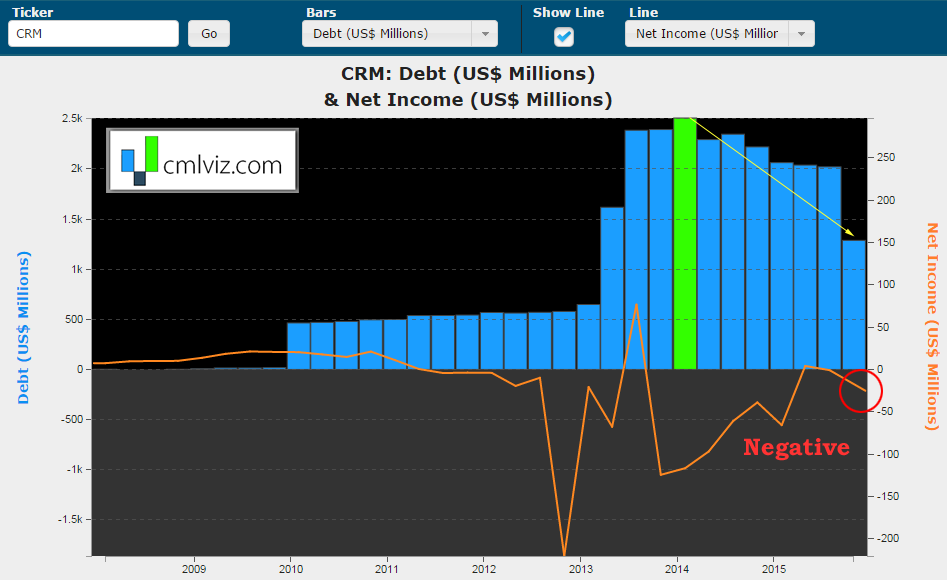Click the "-1k" debt axis tick
The width and height of the screenshot is (947, 580).
pos(75,469)
